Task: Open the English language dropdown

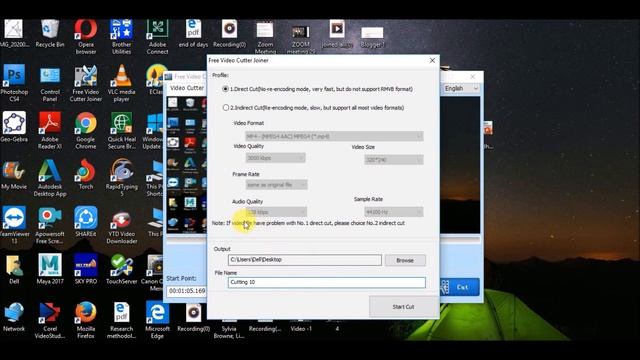Action: point(461,88)
